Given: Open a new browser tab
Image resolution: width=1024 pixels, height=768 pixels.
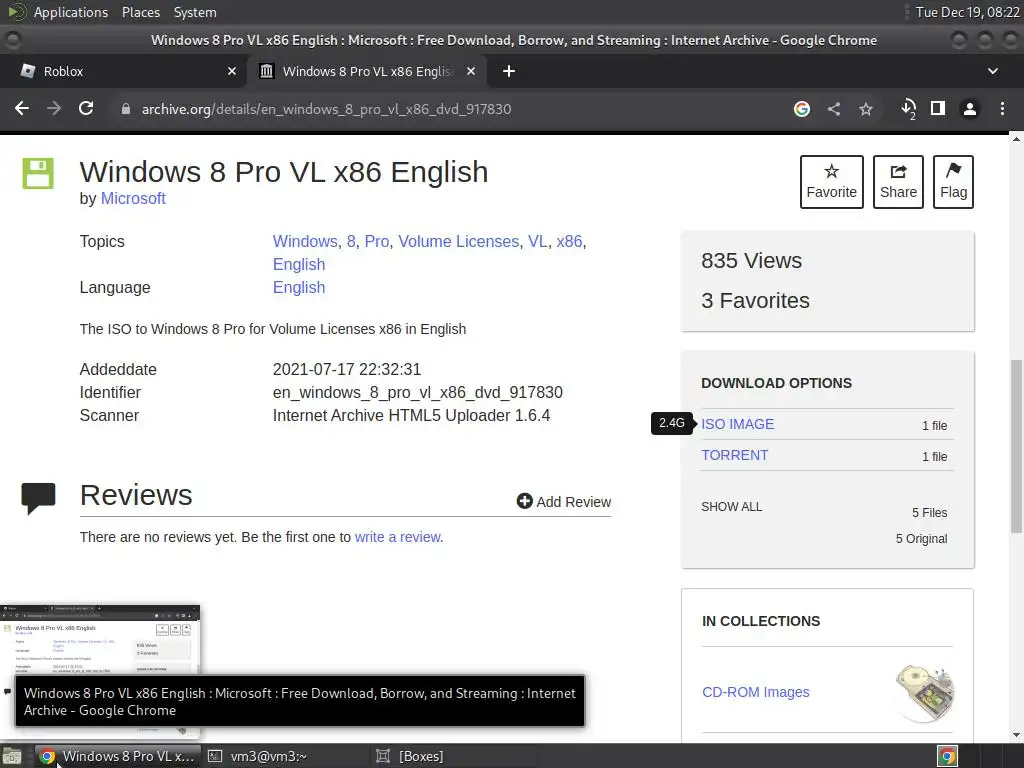Looking at the screenshot, I should tap(509, 71).
